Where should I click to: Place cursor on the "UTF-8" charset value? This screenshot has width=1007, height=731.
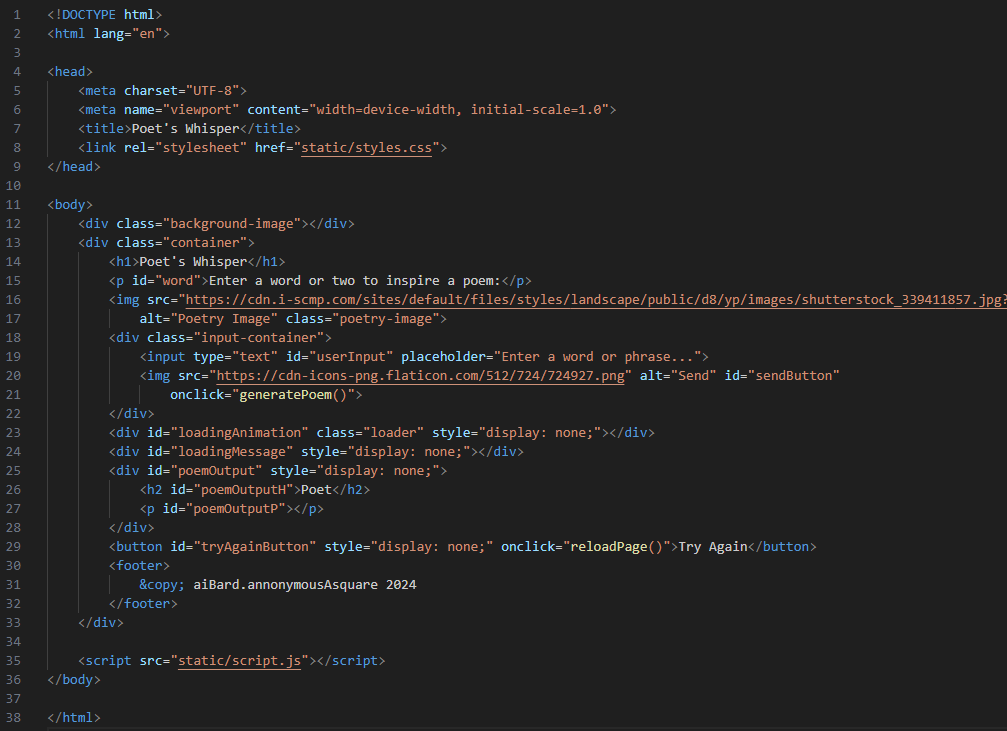[x=212, y=91]
